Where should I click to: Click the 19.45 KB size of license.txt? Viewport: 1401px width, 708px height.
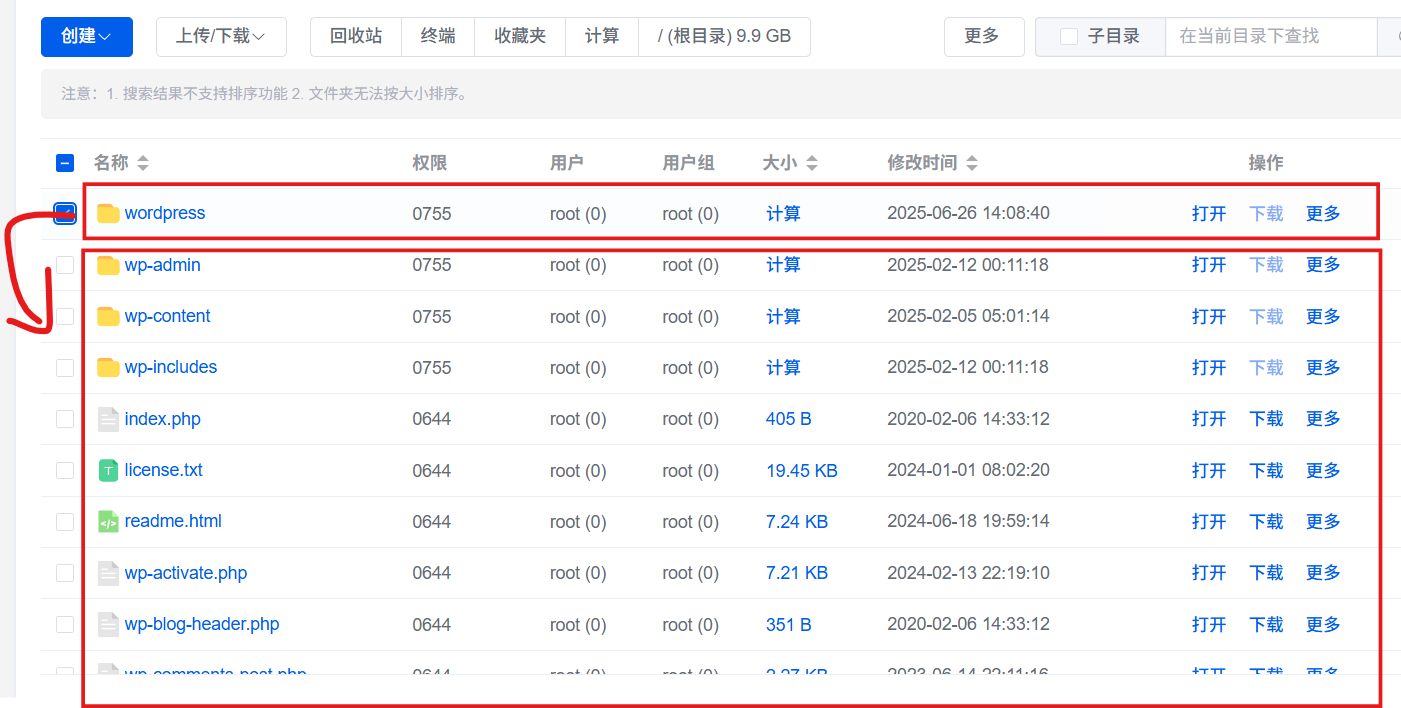(x=802, y=470)
